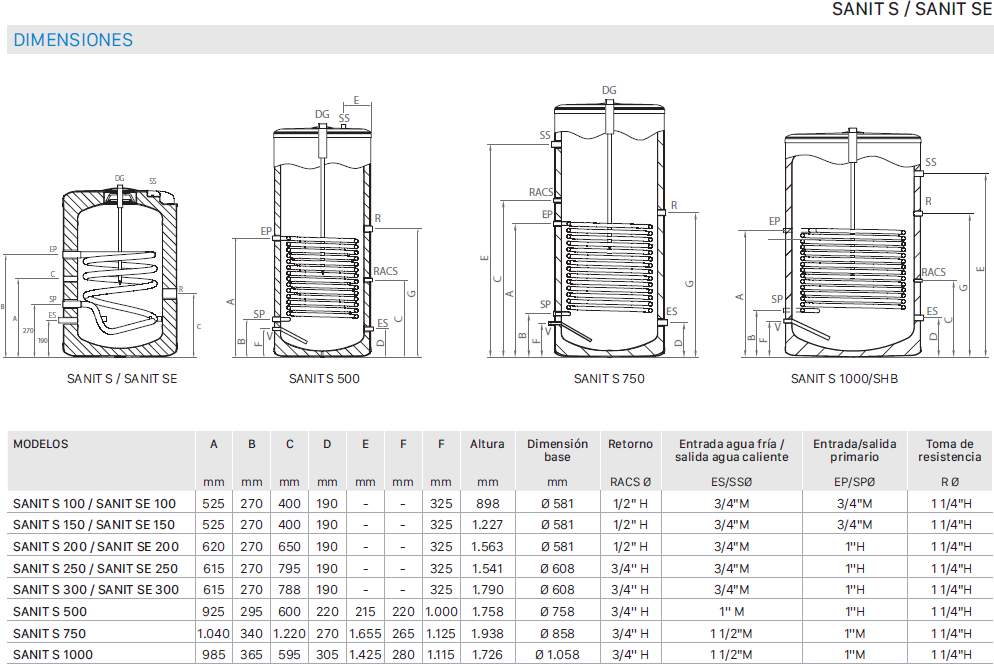
Task: Select the 'ES/SSØ' sub-header
Action: click(x=732, y=482)
